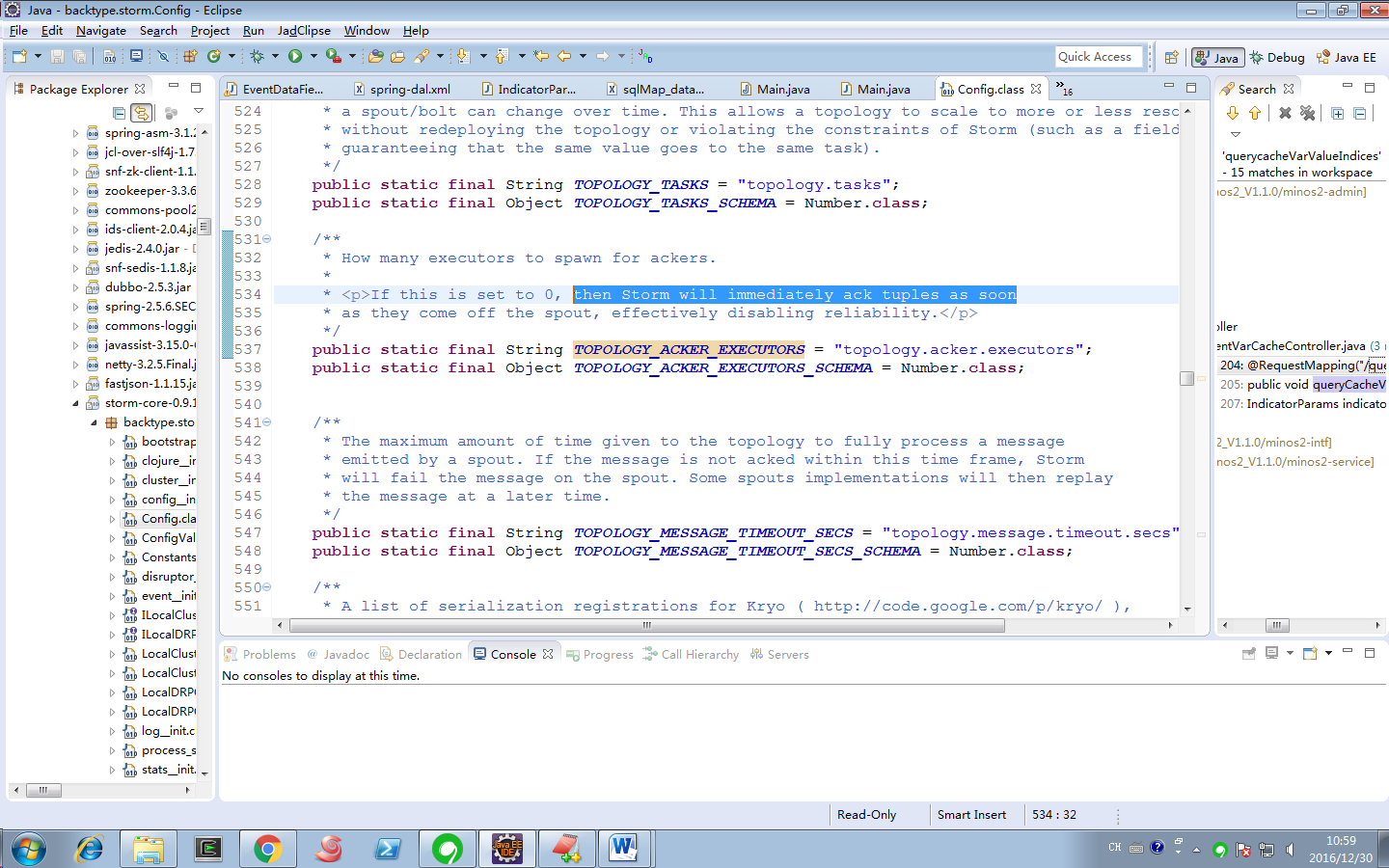The width and height of the screenshot is (1389, 868).
Task: Fold javadoc comment at line 531
Action: [267, 239]
